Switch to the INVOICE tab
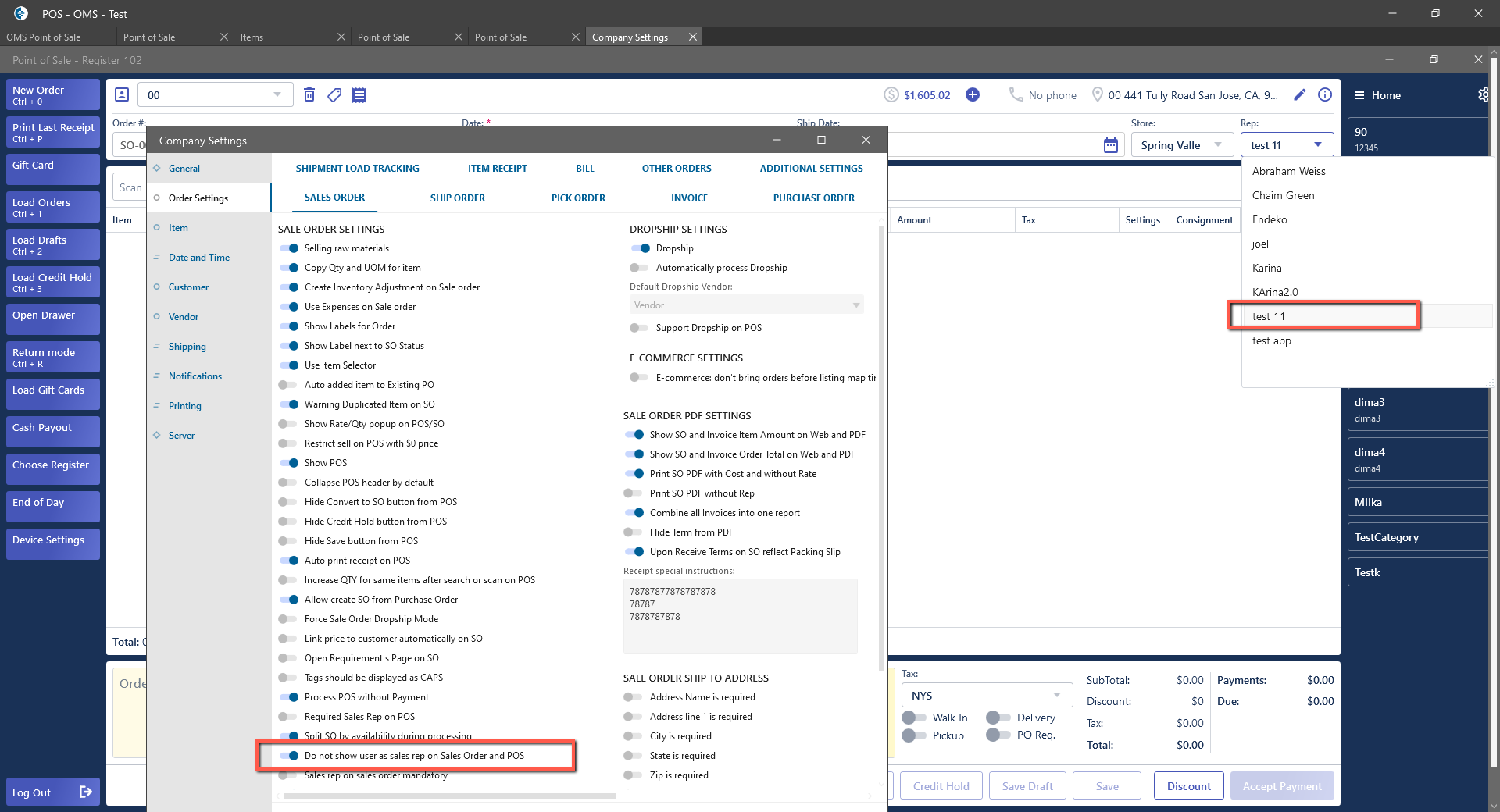This screenshot has height=812, width=1500. point(689,198)
